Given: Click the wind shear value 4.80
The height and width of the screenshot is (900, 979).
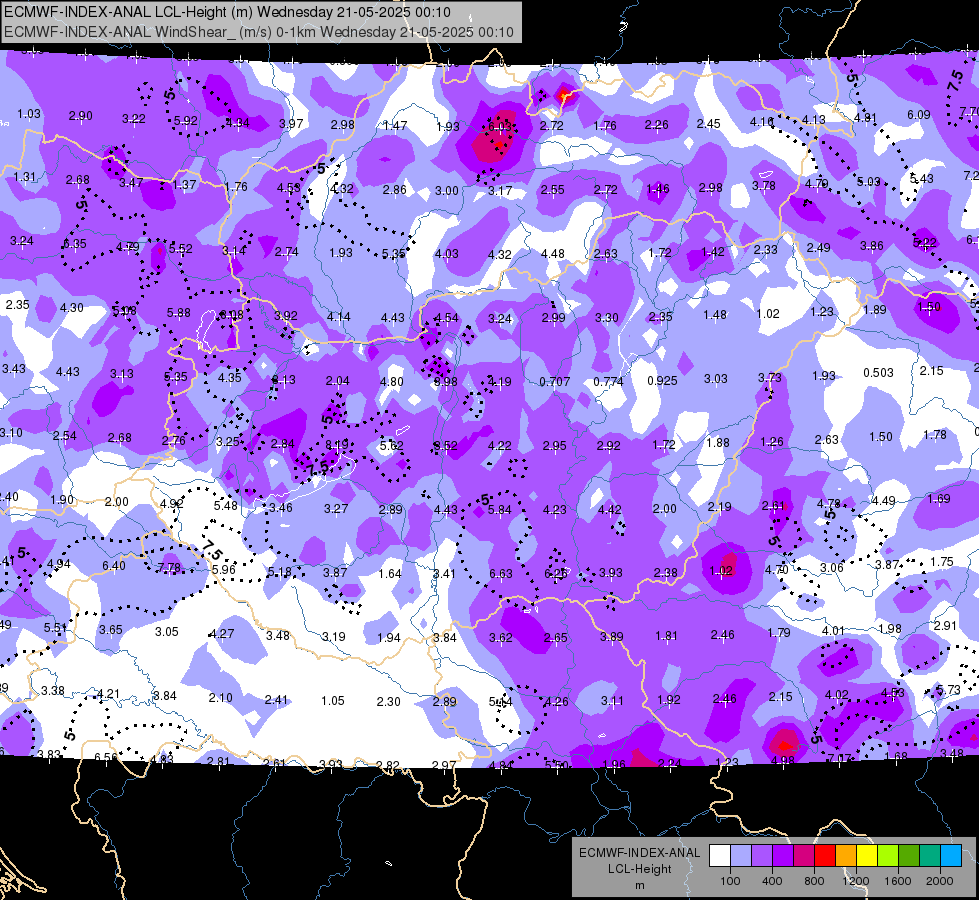Looking at the screenshot, I should [391, 382].
